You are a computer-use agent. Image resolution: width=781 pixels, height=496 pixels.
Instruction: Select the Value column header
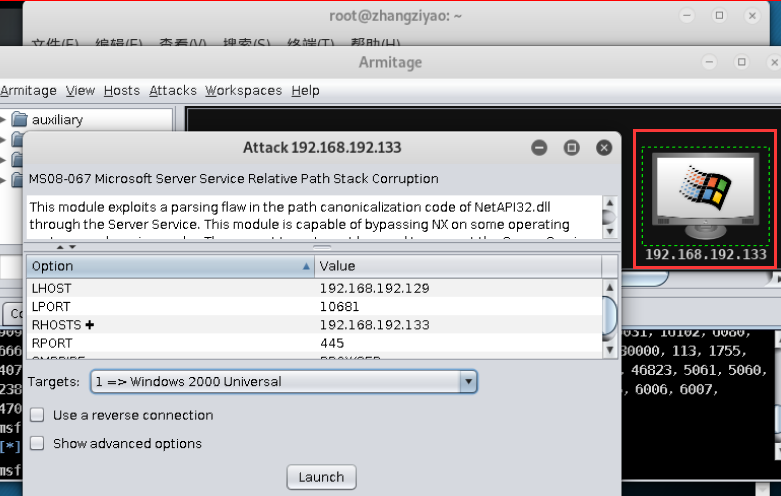coord(458,266)
